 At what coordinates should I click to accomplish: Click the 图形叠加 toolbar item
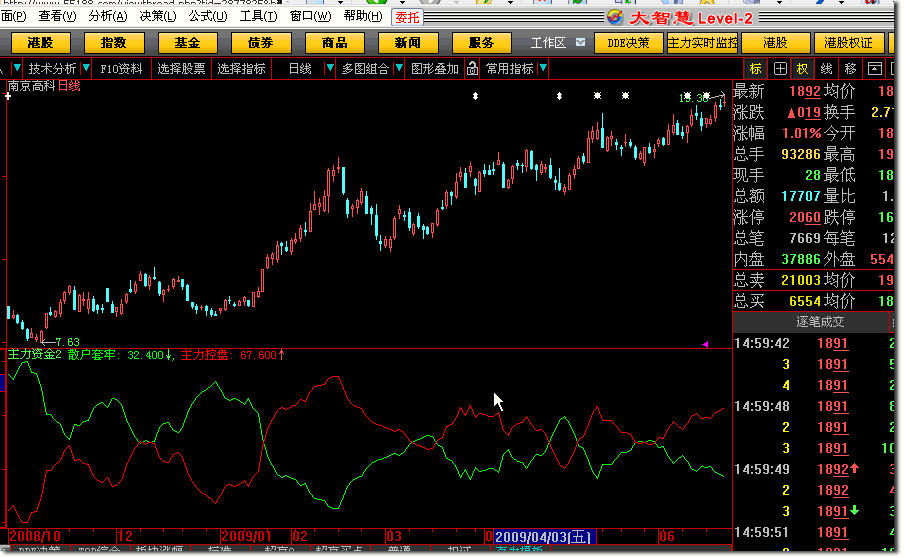coord(435,69)
